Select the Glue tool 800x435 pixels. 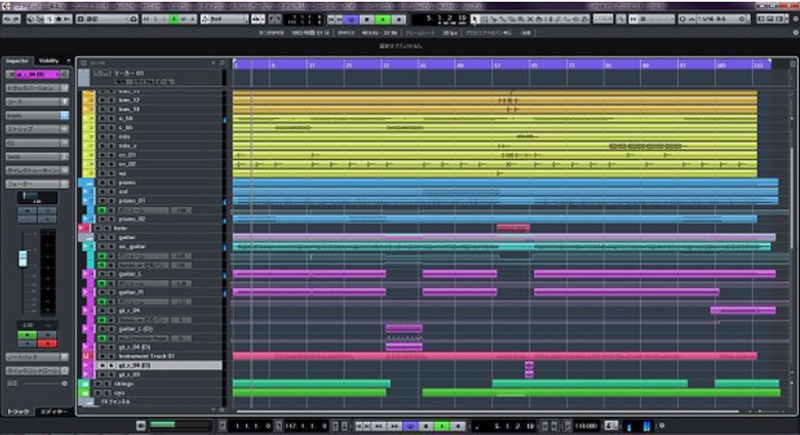pyautogui.click(x=503, y=19)
